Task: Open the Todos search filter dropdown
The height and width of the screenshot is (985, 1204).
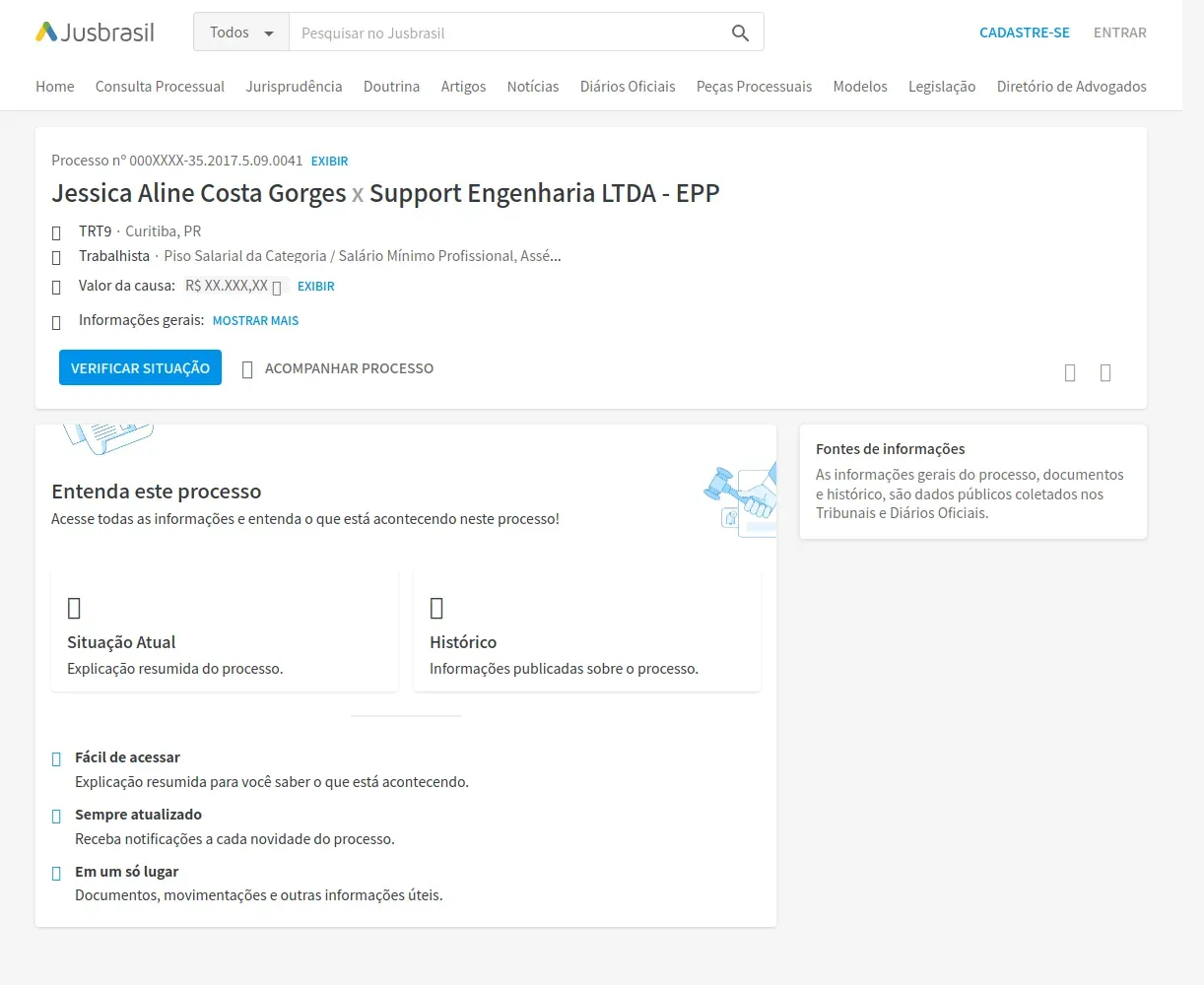Action: tap(241, 33)
